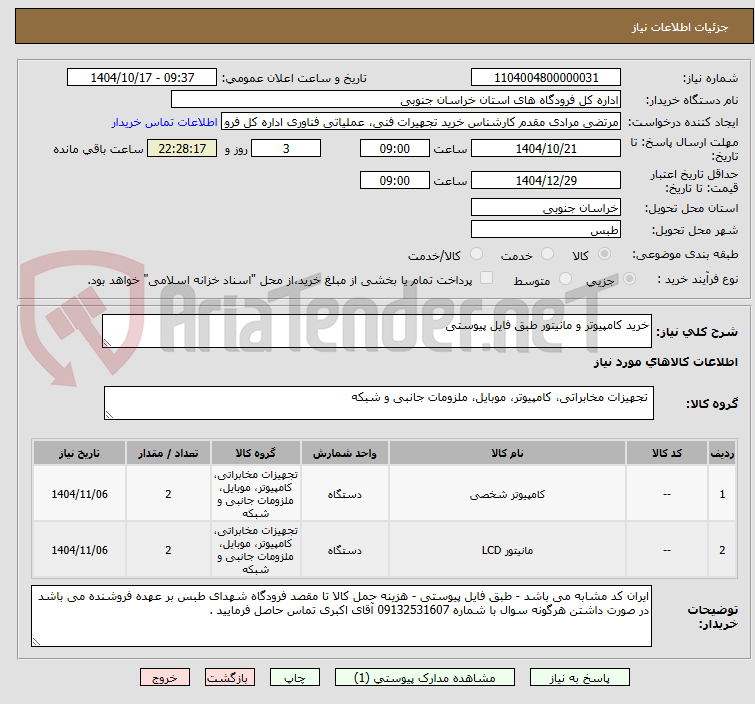755x704 pixels.
Task: Click the 'دستگاه' unit cell in مانیتور LCD row
Action: [345, 550]
